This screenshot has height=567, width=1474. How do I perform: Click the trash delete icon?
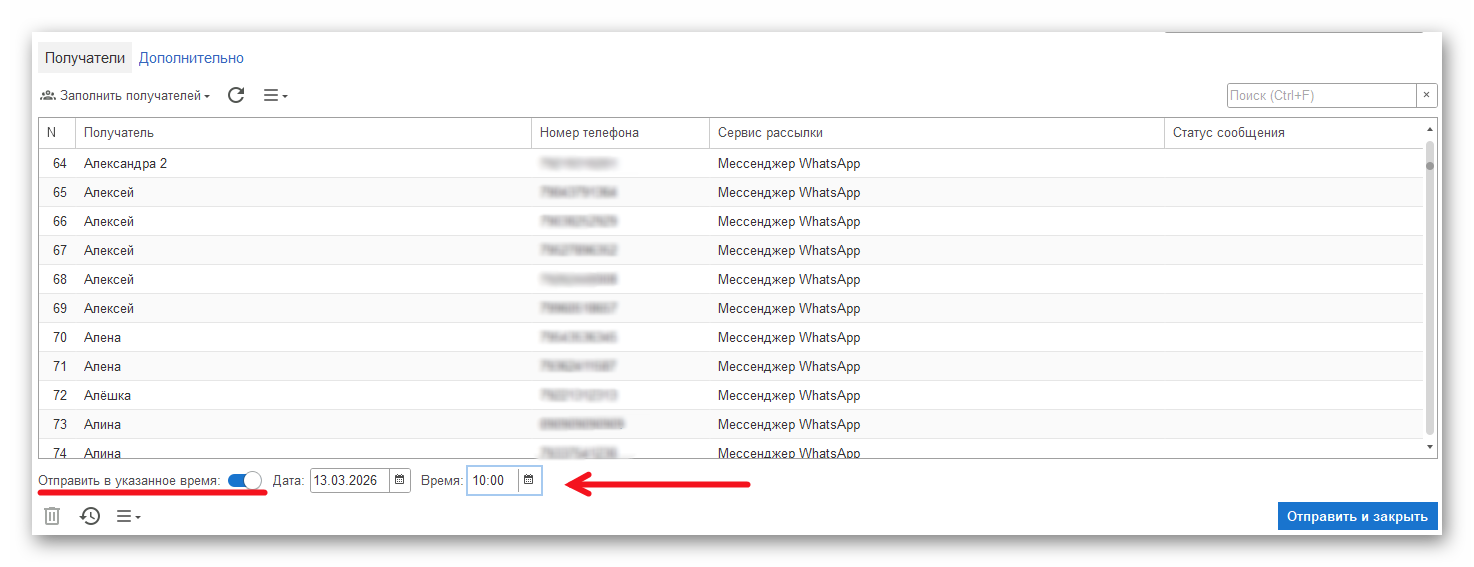(52, 516)
